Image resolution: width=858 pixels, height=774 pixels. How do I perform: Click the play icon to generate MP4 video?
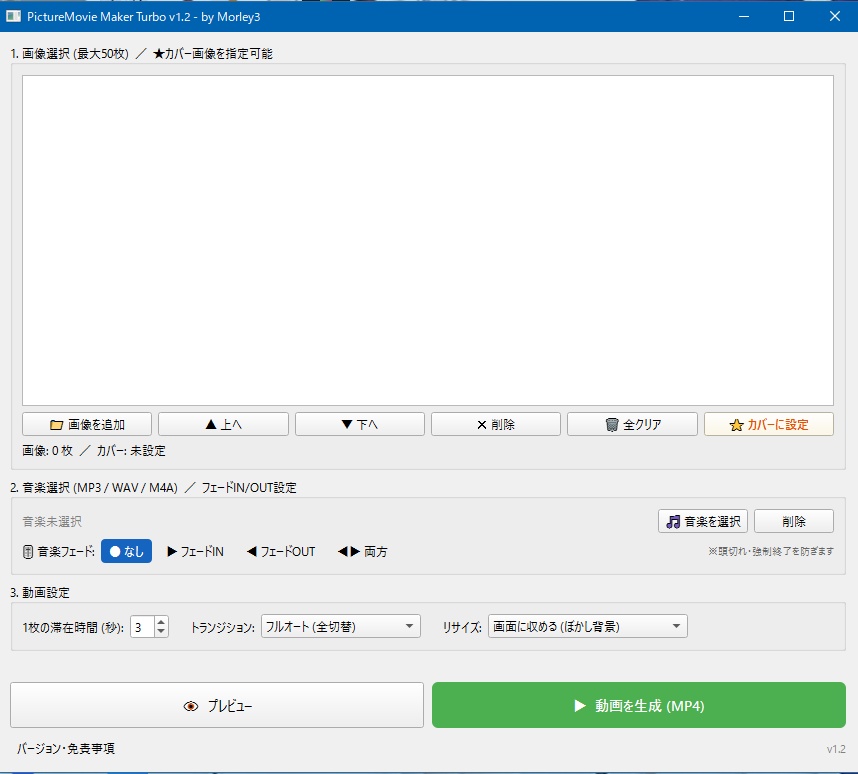[578, 705]
